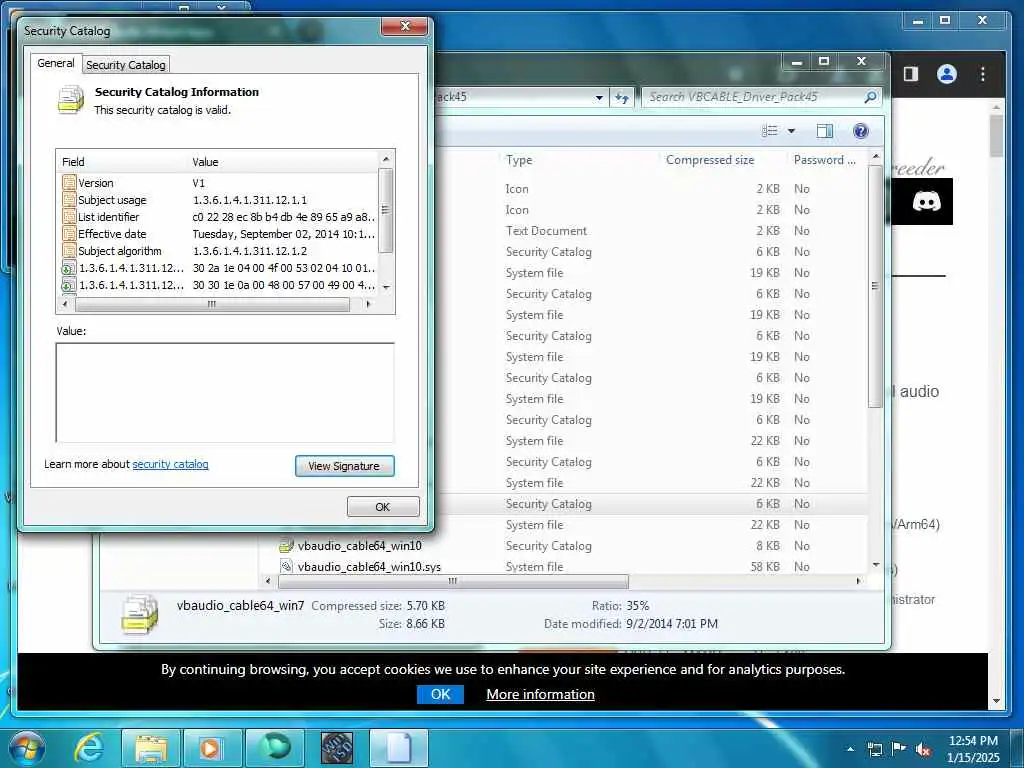Click the green sphere browser taskbar icon
This screenshot has width=1024, height=768.
[274, 748]
